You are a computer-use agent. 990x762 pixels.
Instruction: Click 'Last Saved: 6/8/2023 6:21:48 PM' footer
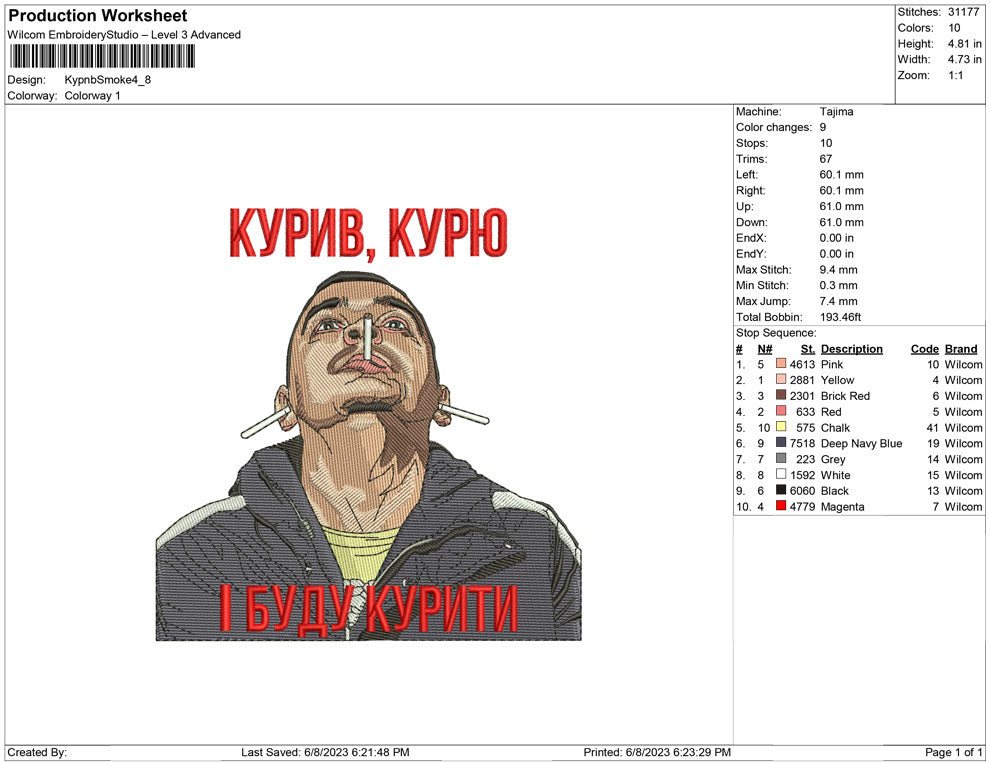click(325, 752)
